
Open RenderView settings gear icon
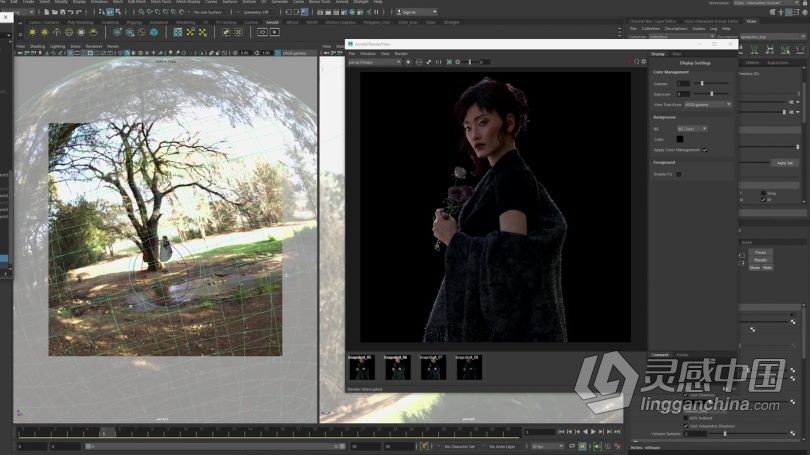643,61
